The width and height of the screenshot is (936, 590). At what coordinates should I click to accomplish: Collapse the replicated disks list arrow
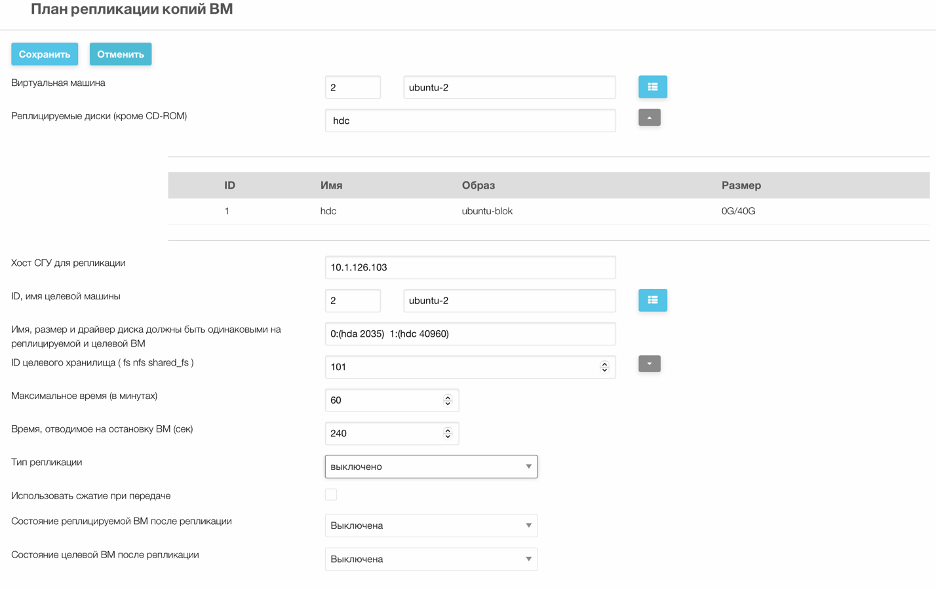point(649,118)
